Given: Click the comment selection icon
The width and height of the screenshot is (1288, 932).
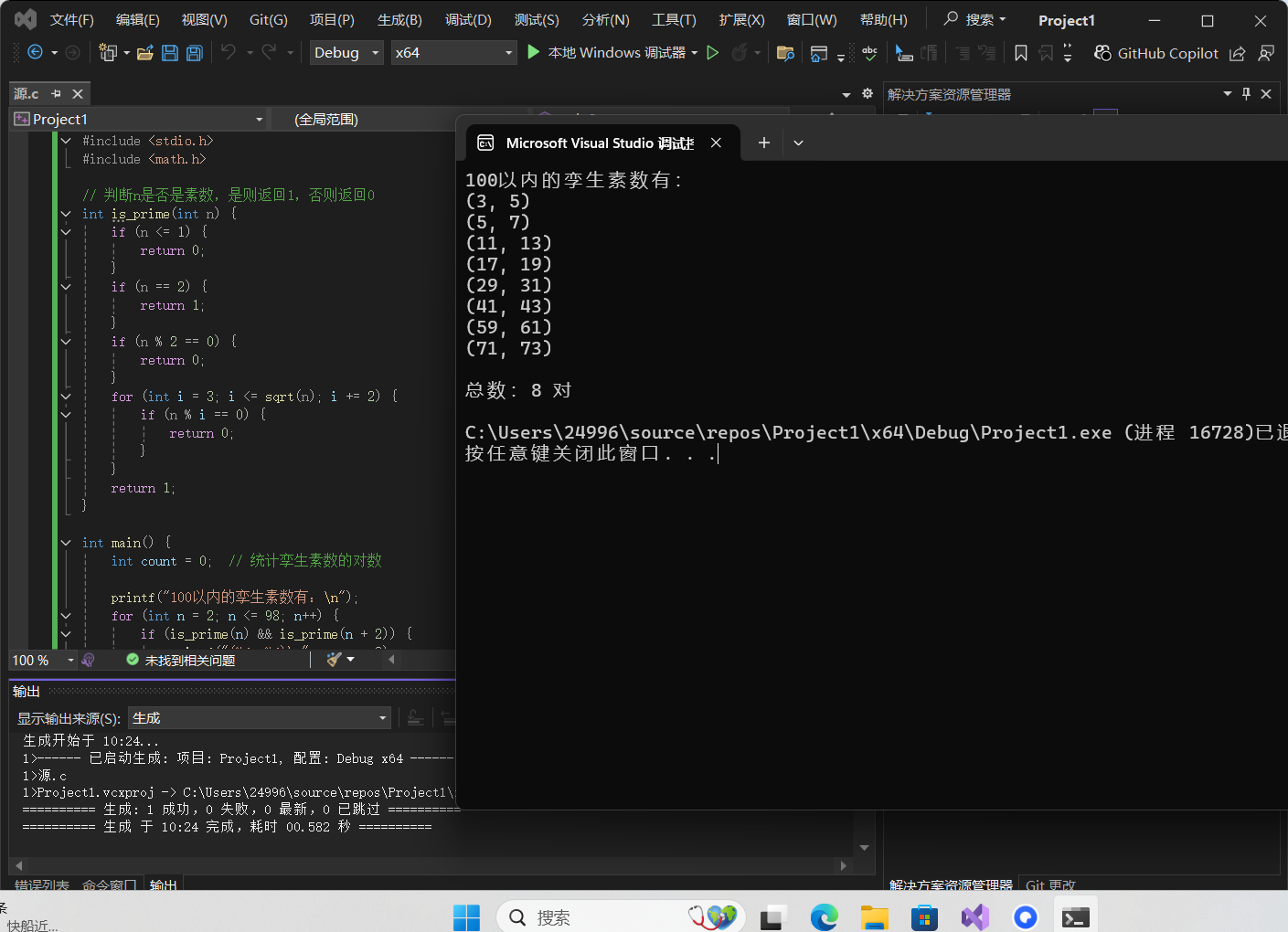Looking at the screenshot, I should [x=963, y=53].
